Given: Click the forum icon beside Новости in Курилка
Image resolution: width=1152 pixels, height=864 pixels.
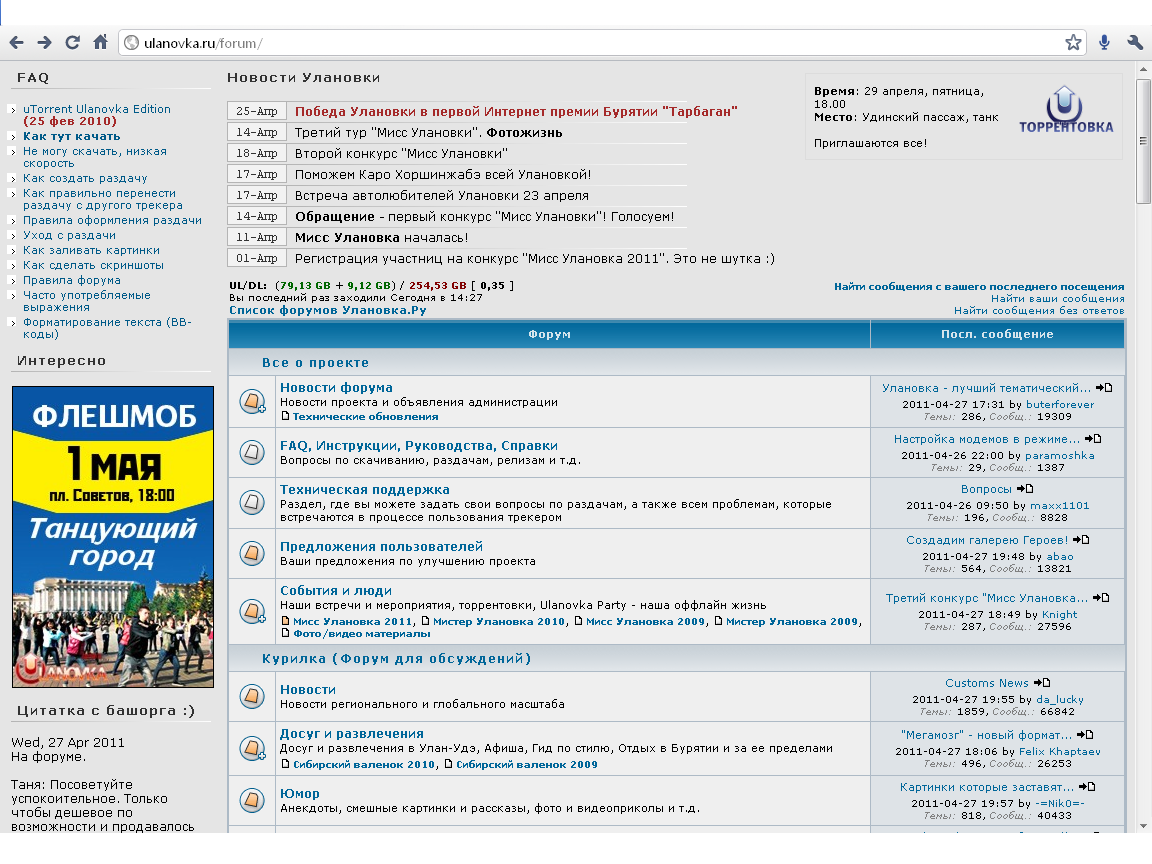Looking at the screenshot, I should (x=252, y=696).
